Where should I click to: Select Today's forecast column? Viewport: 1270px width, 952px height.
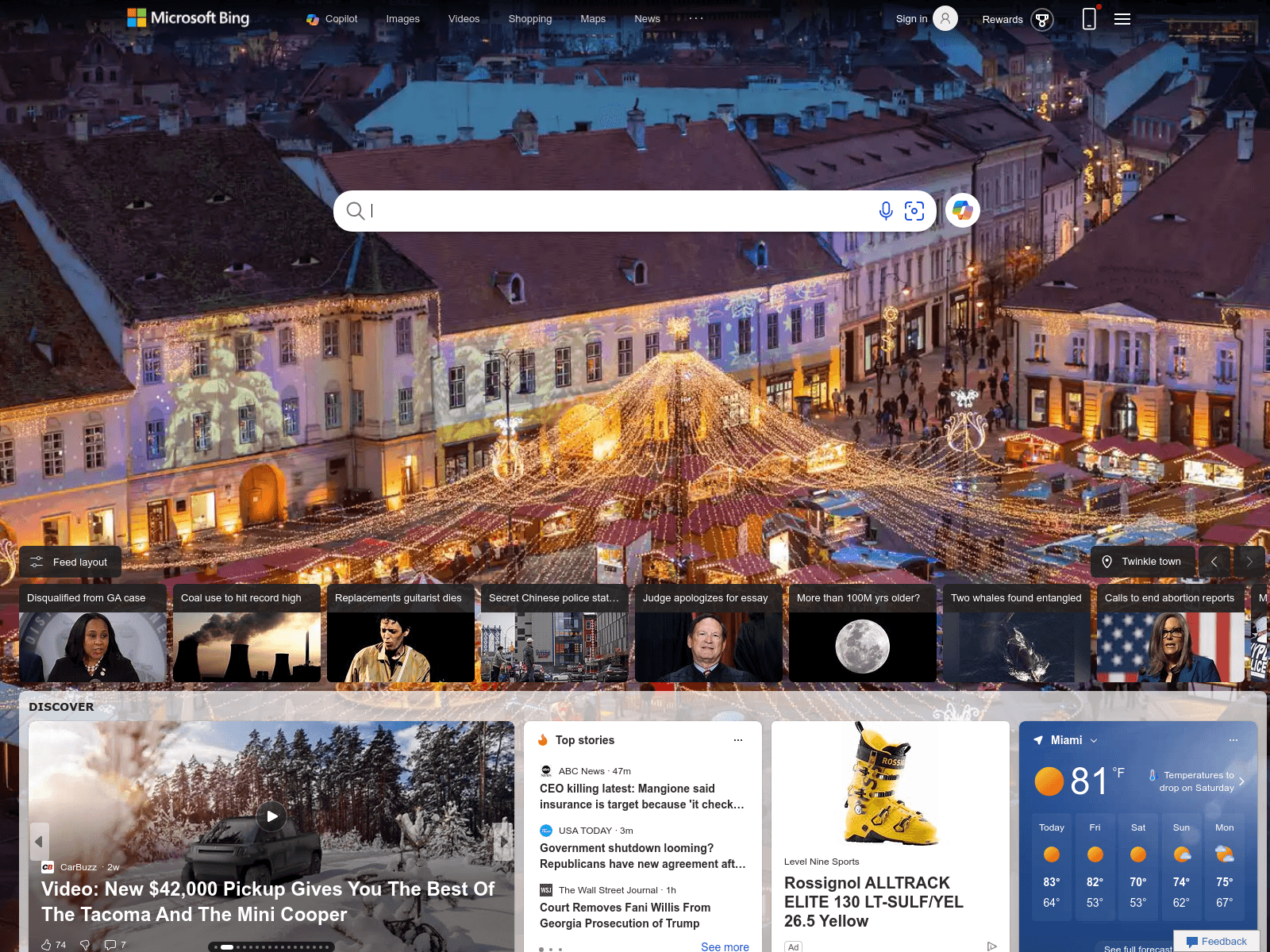[x=1052, y=866]
